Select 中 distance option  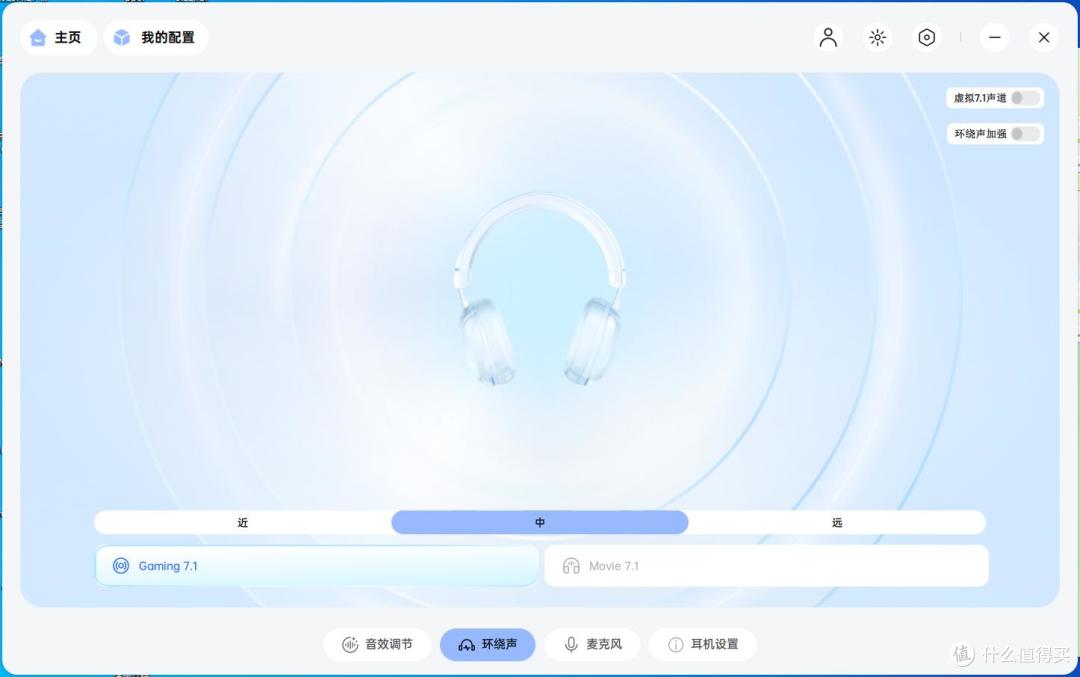click(540, 522)
